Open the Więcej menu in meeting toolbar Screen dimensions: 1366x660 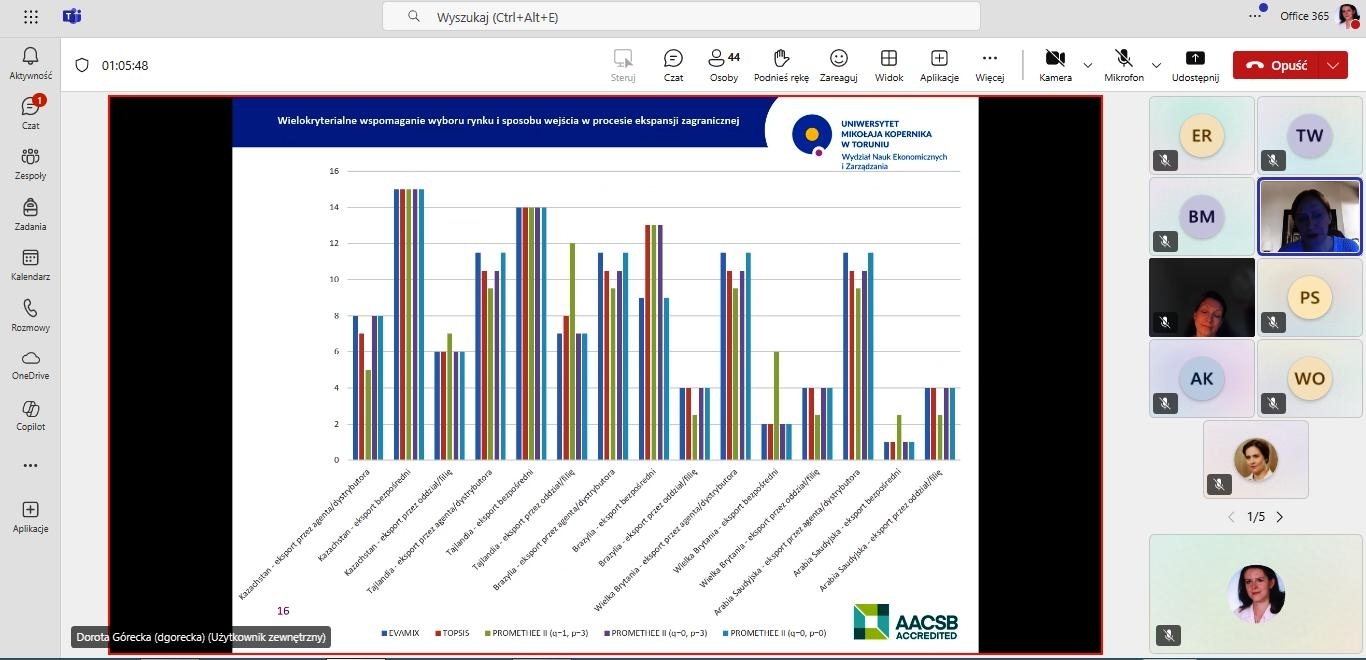(989, 65)
